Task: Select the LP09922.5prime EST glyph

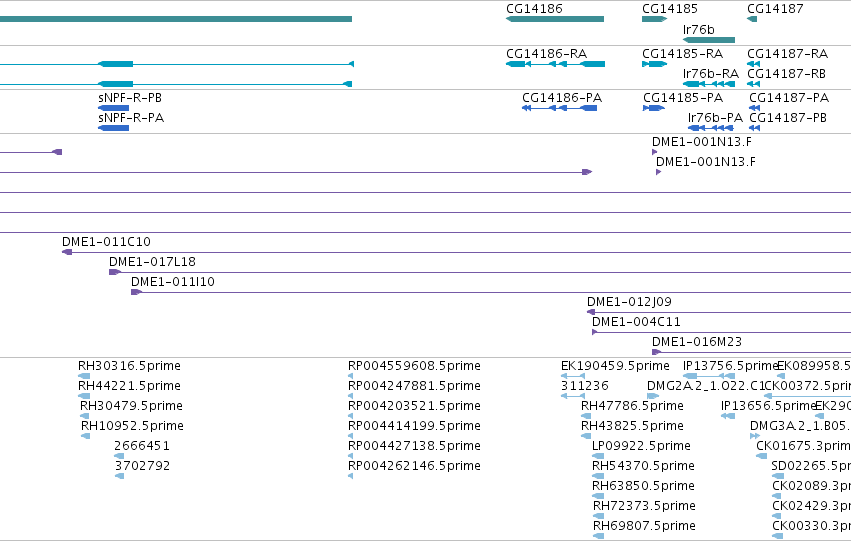Action: pos(598,456)
